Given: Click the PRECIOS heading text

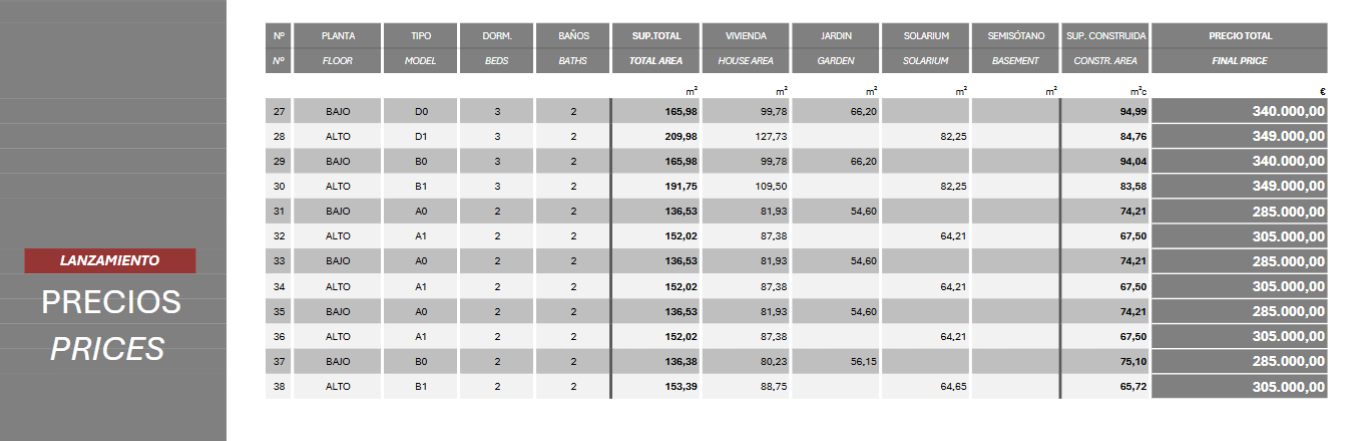Looking at the screenshot, I should [x=111, y=302].
